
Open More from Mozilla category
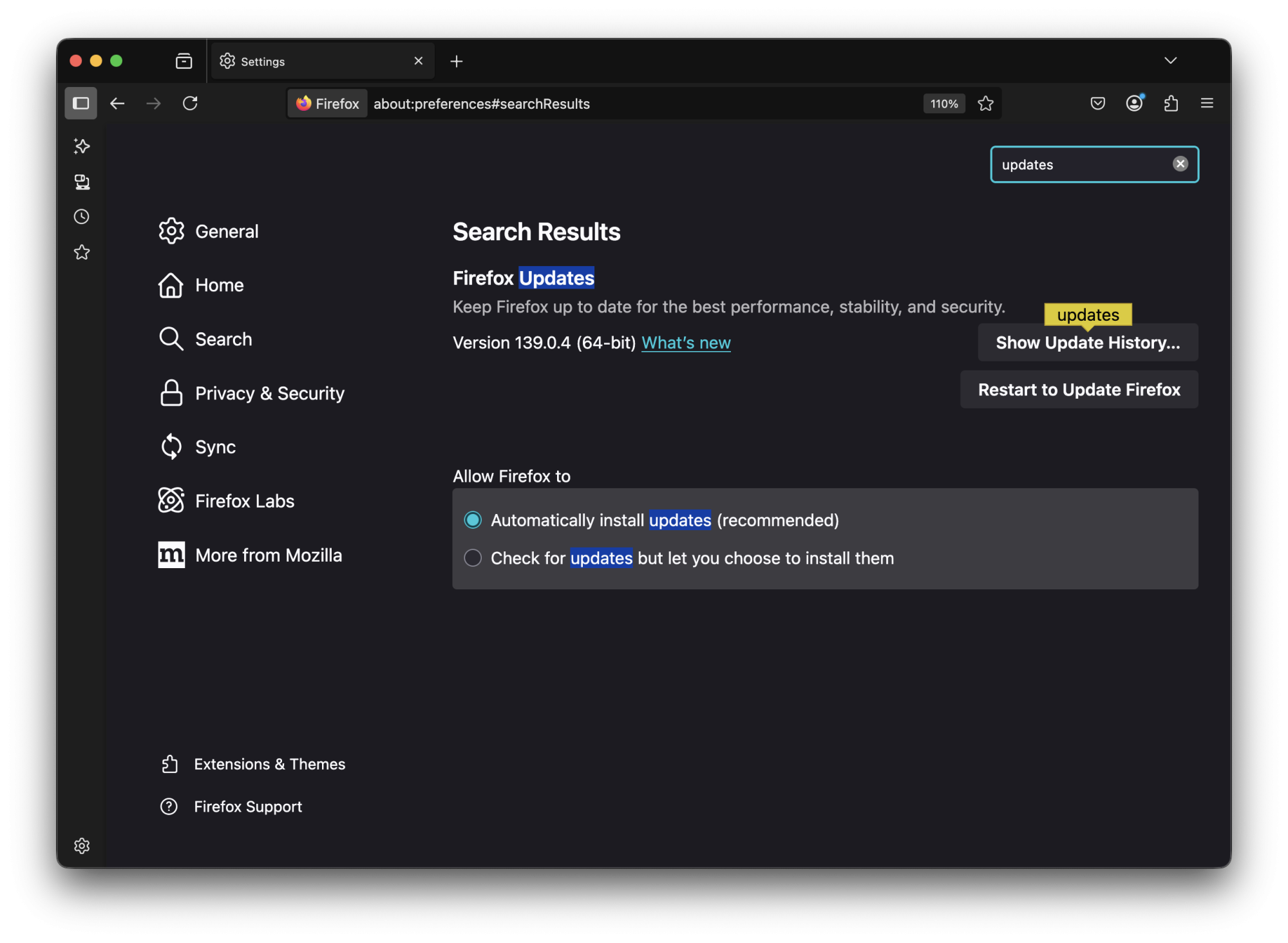250,555
